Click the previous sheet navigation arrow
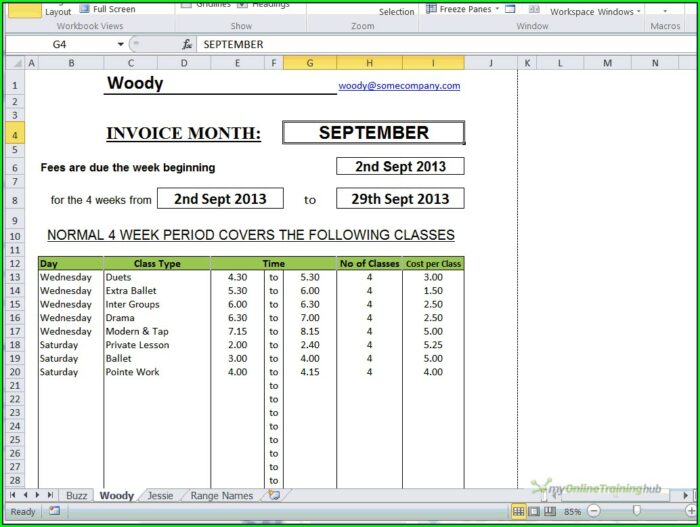 coord(25,495)
